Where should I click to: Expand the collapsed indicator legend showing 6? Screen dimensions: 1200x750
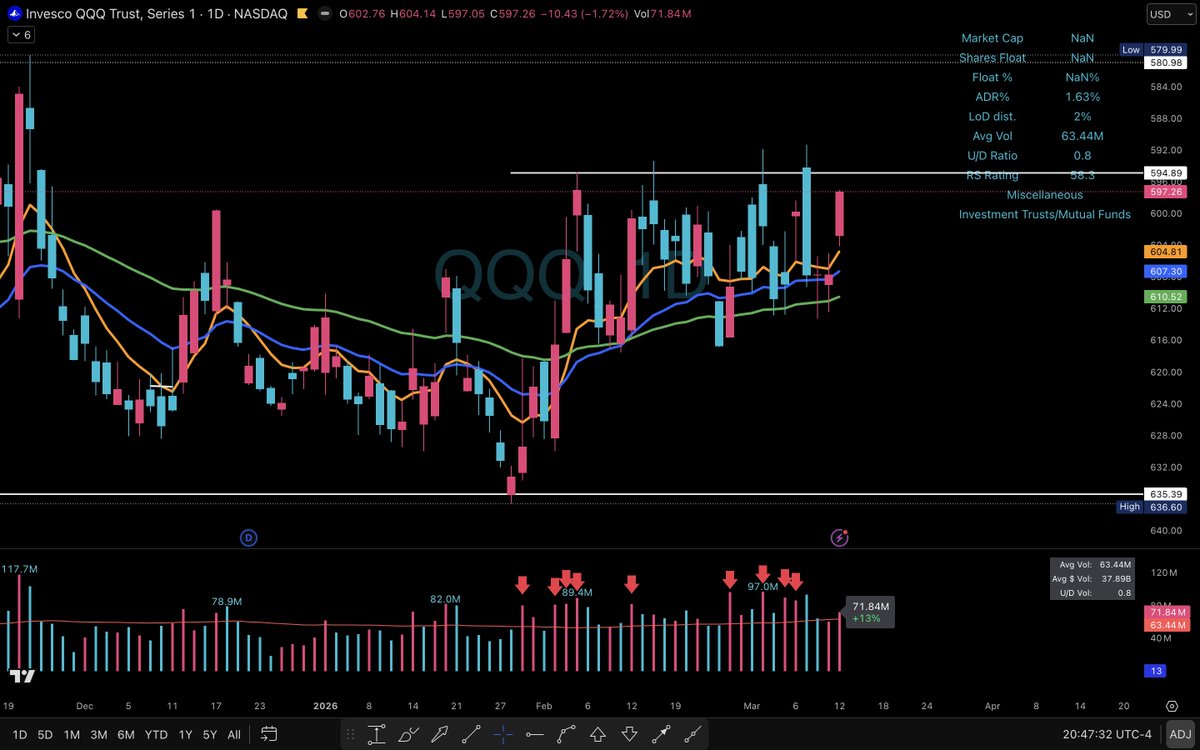coord(21,34)
